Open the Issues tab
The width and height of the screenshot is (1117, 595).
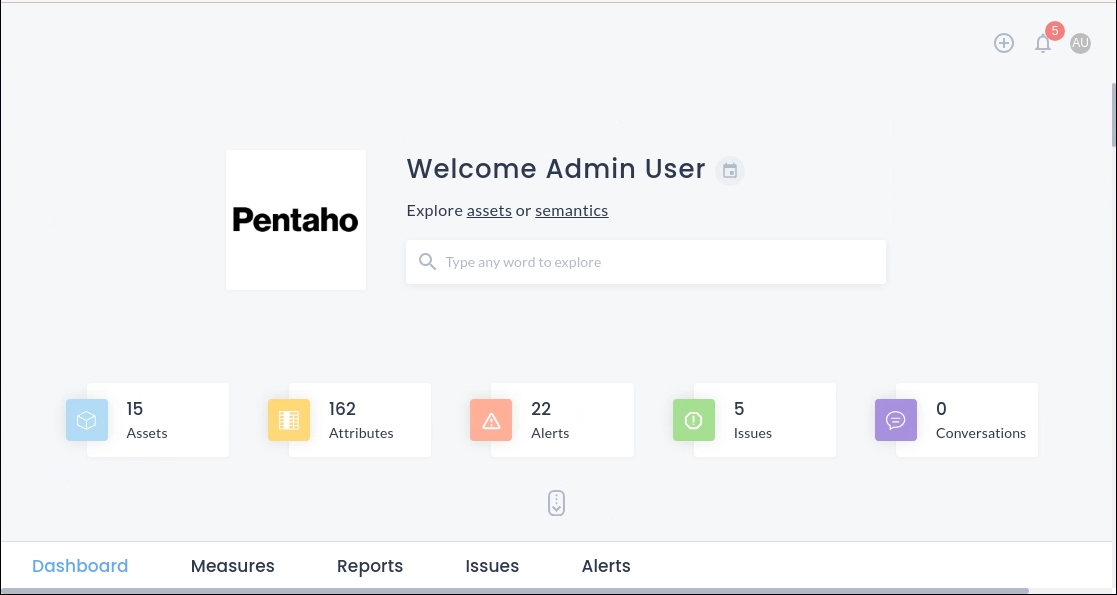click(492, 566)
